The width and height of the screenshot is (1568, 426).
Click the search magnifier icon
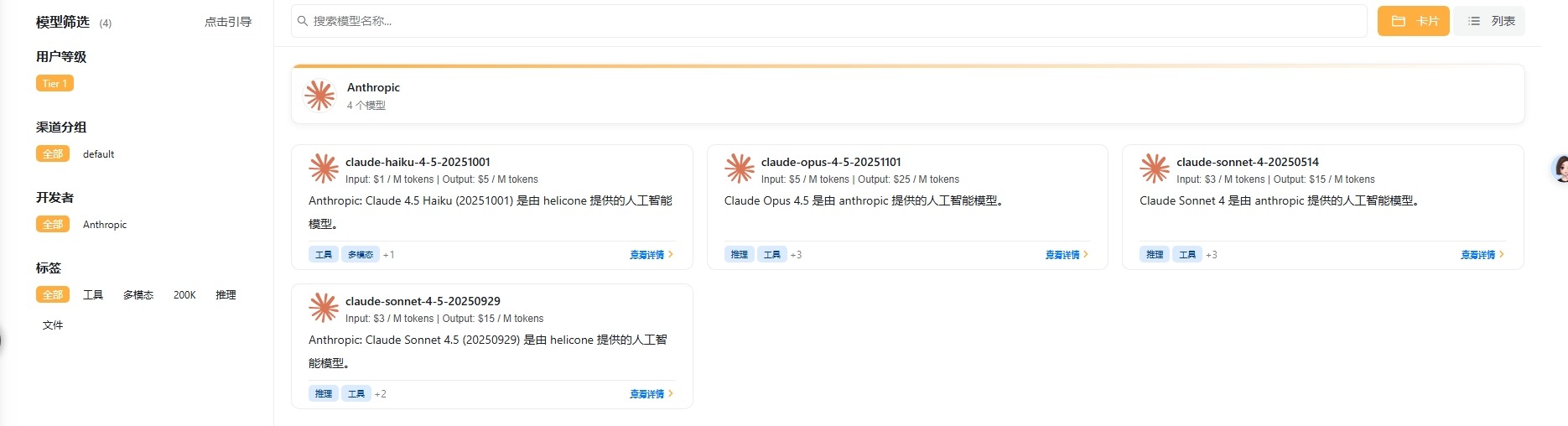click(x=303, y=21)
